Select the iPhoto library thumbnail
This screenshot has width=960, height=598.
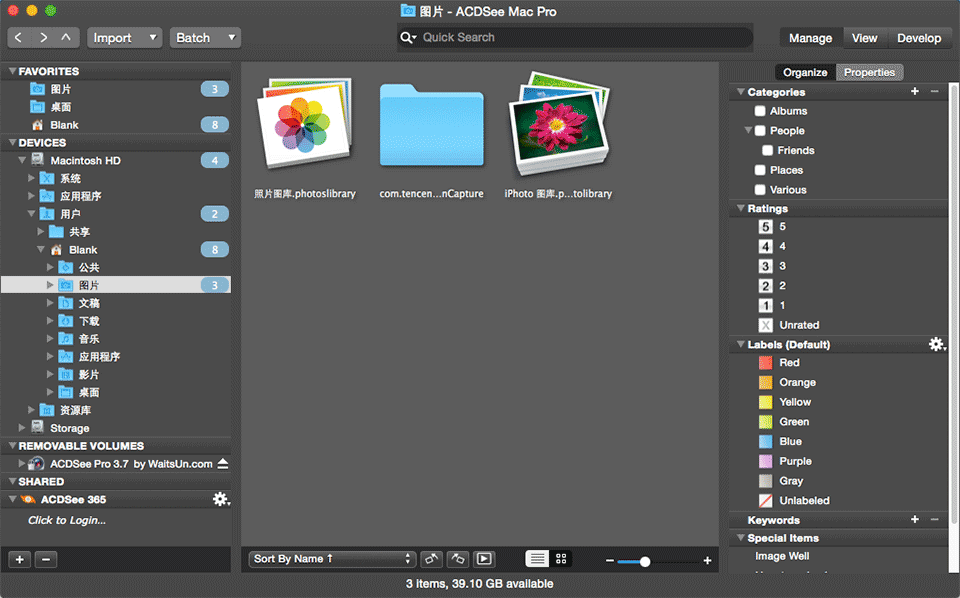click(x=557, y=125)
